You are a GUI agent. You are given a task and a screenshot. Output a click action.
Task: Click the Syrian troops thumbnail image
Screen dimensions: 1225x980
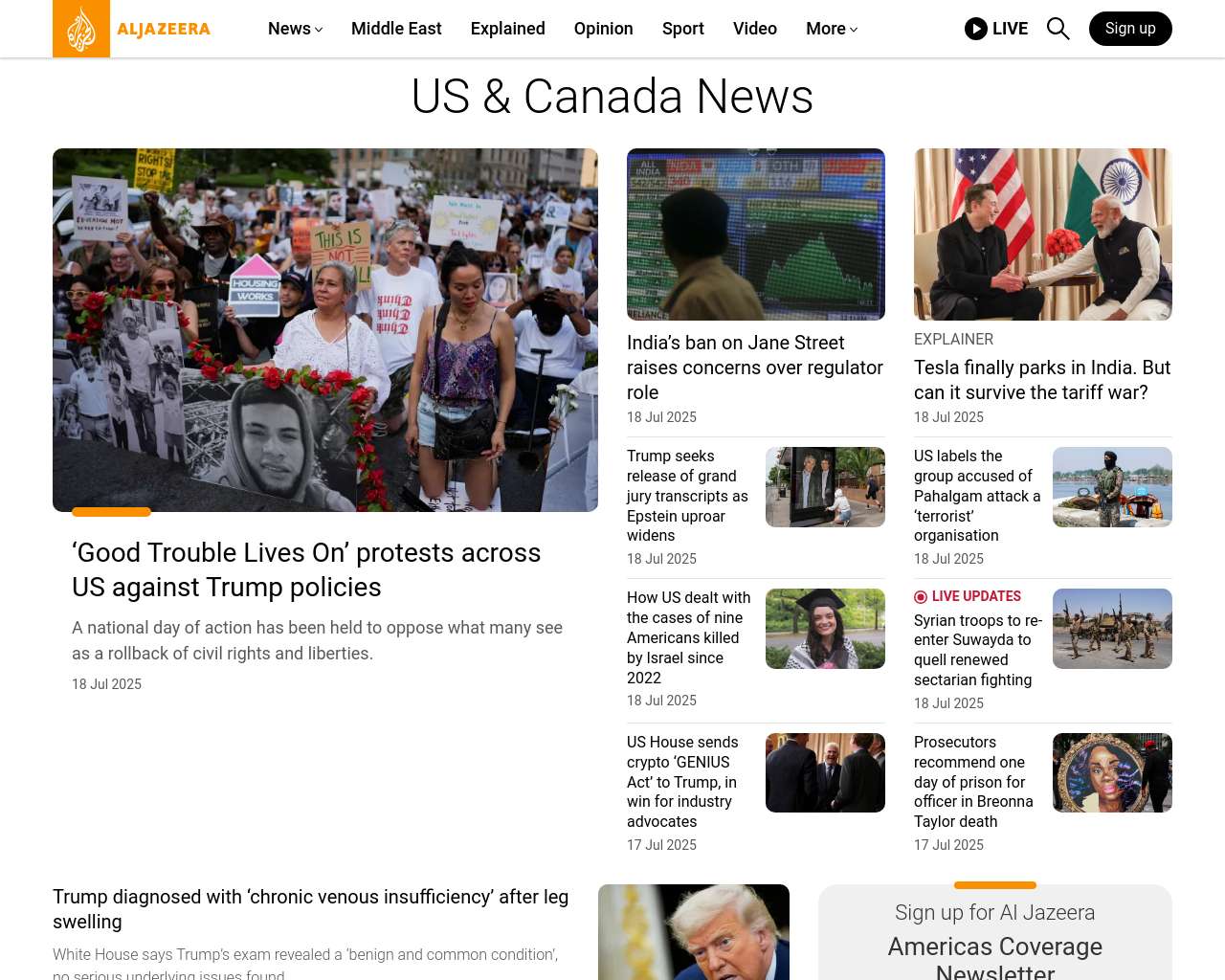coord(1112,629)
